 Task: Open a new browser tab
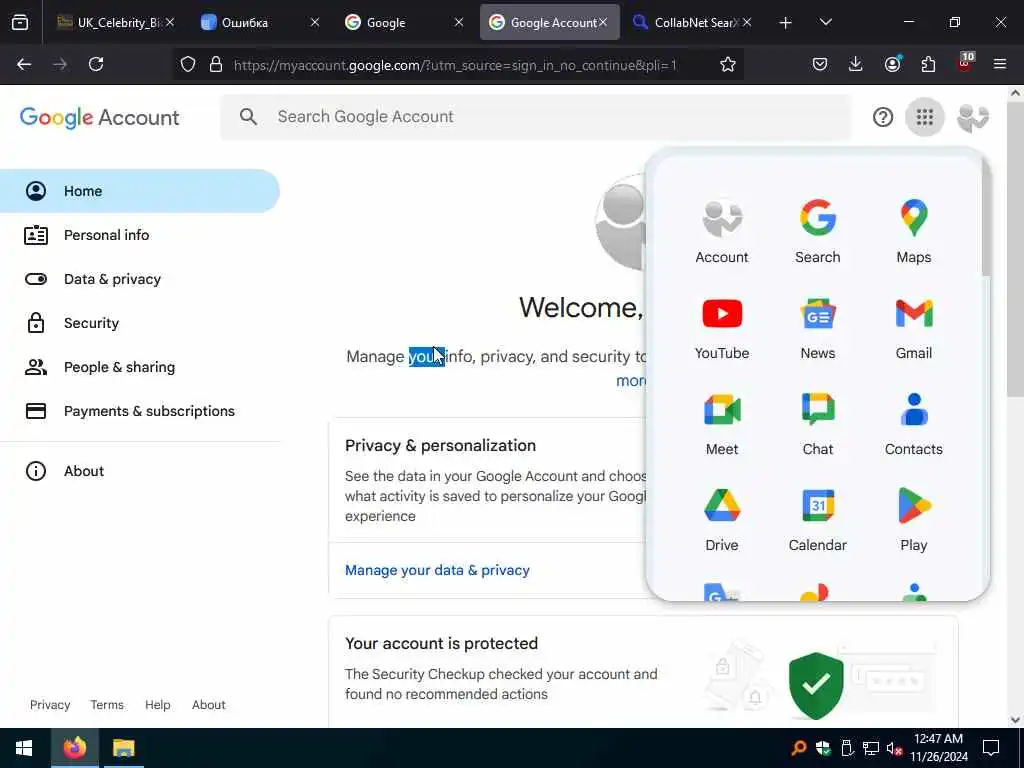786,22
